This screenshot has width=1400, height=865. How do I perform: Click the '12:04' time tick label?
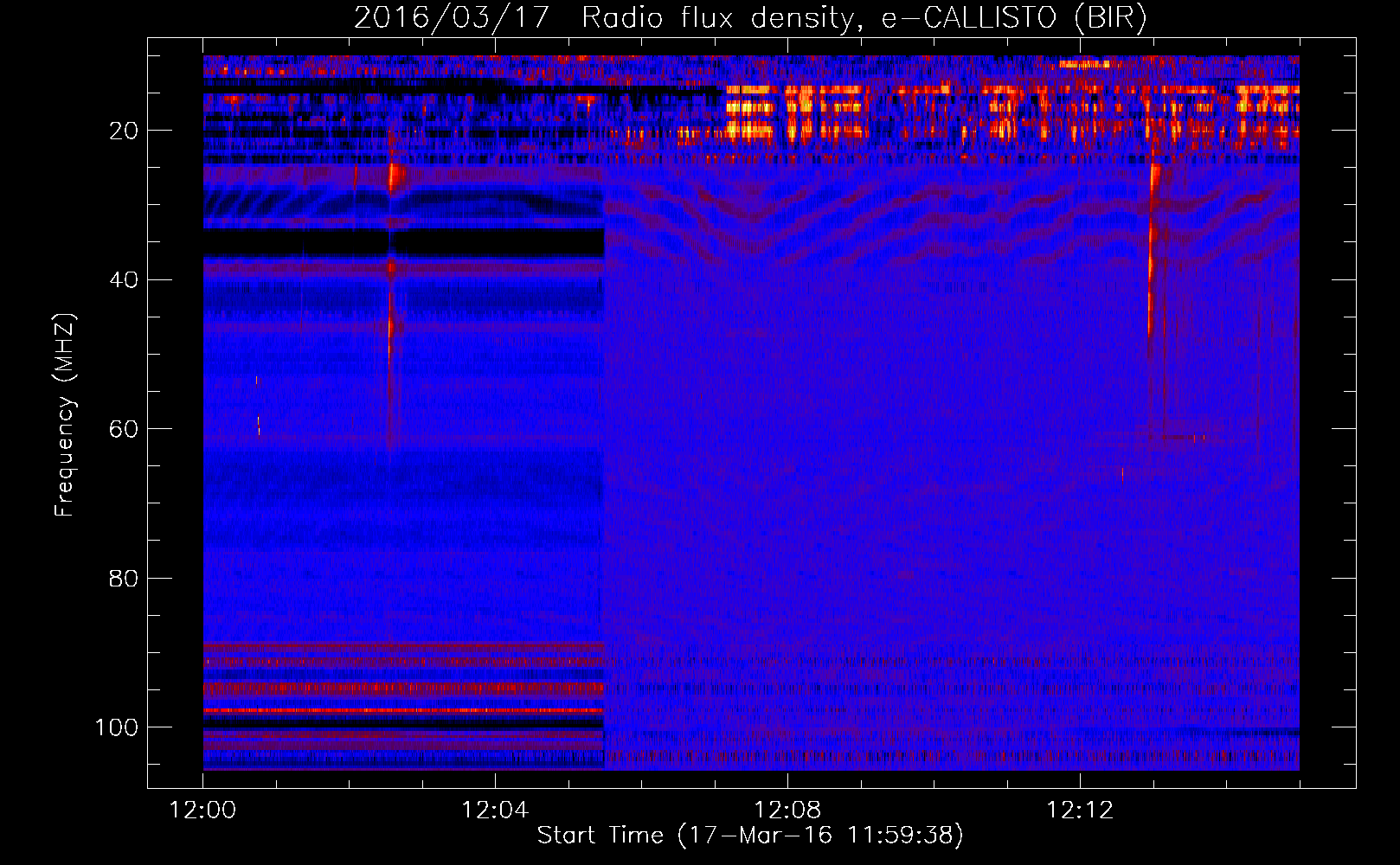click(495, 811)
